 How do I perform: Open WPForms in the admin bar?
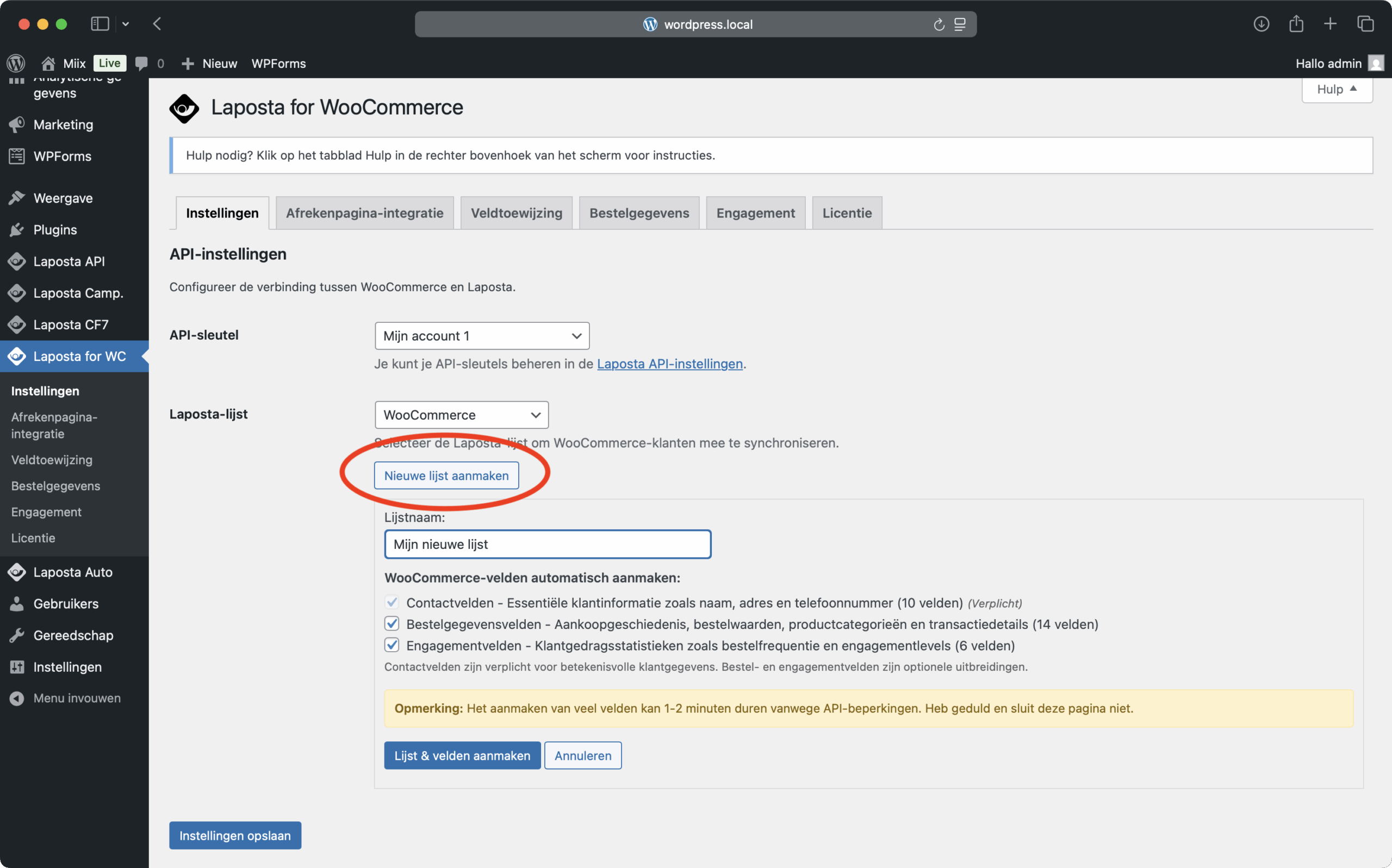[278, 63]
